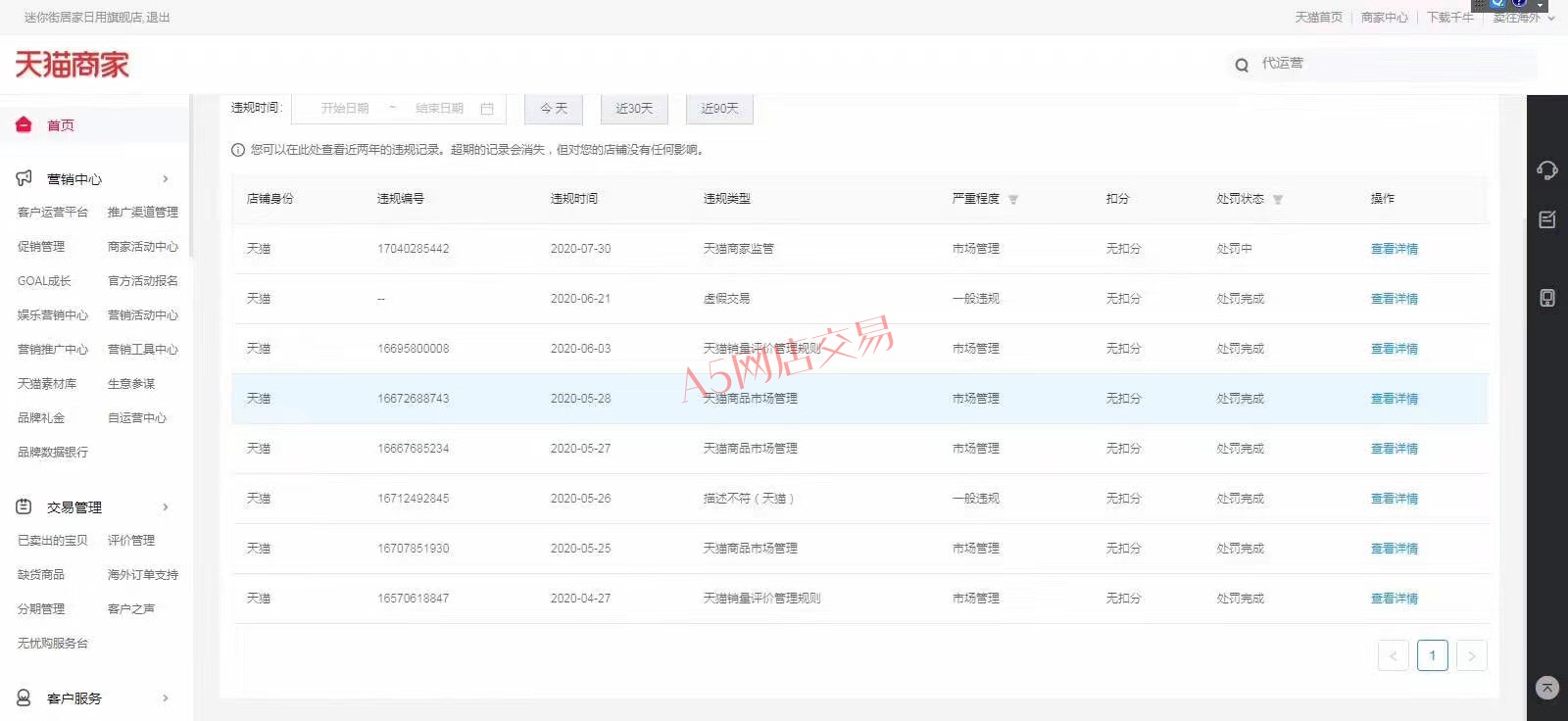Click the 天猫商家 logo
Image resolution: width=1568 pixels, height=721 pixels.
(x=72, y=65)
